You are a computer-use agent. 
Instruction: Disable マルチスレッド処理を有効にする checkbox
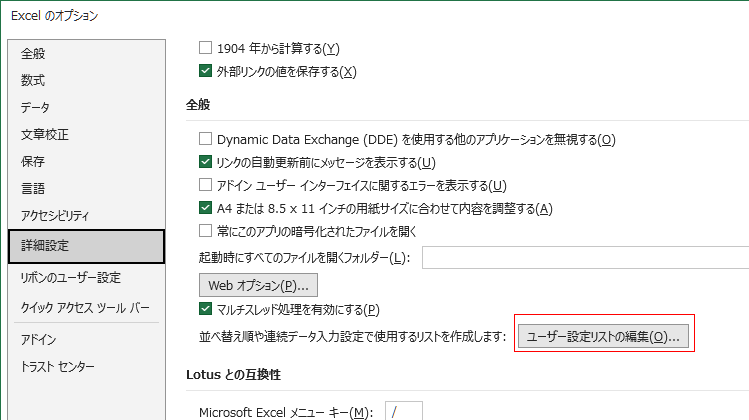pyautogui.click(x=205, y=309)
